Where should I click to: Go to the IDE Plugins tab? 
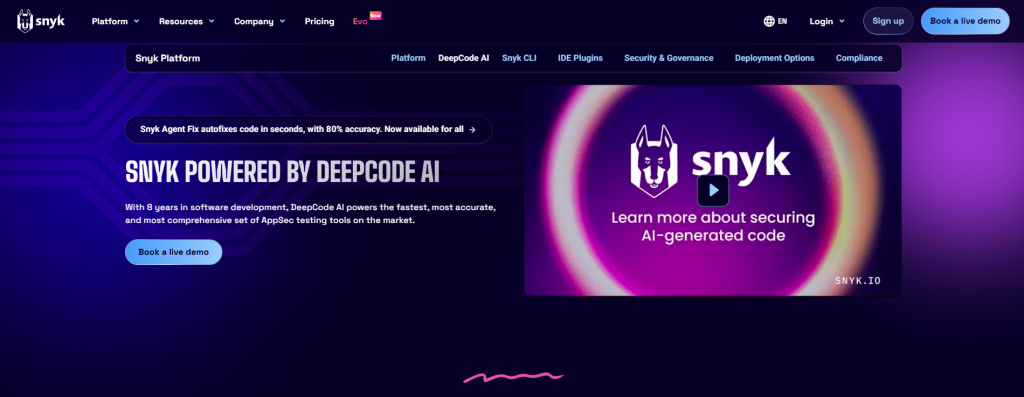tap(580, 58)
